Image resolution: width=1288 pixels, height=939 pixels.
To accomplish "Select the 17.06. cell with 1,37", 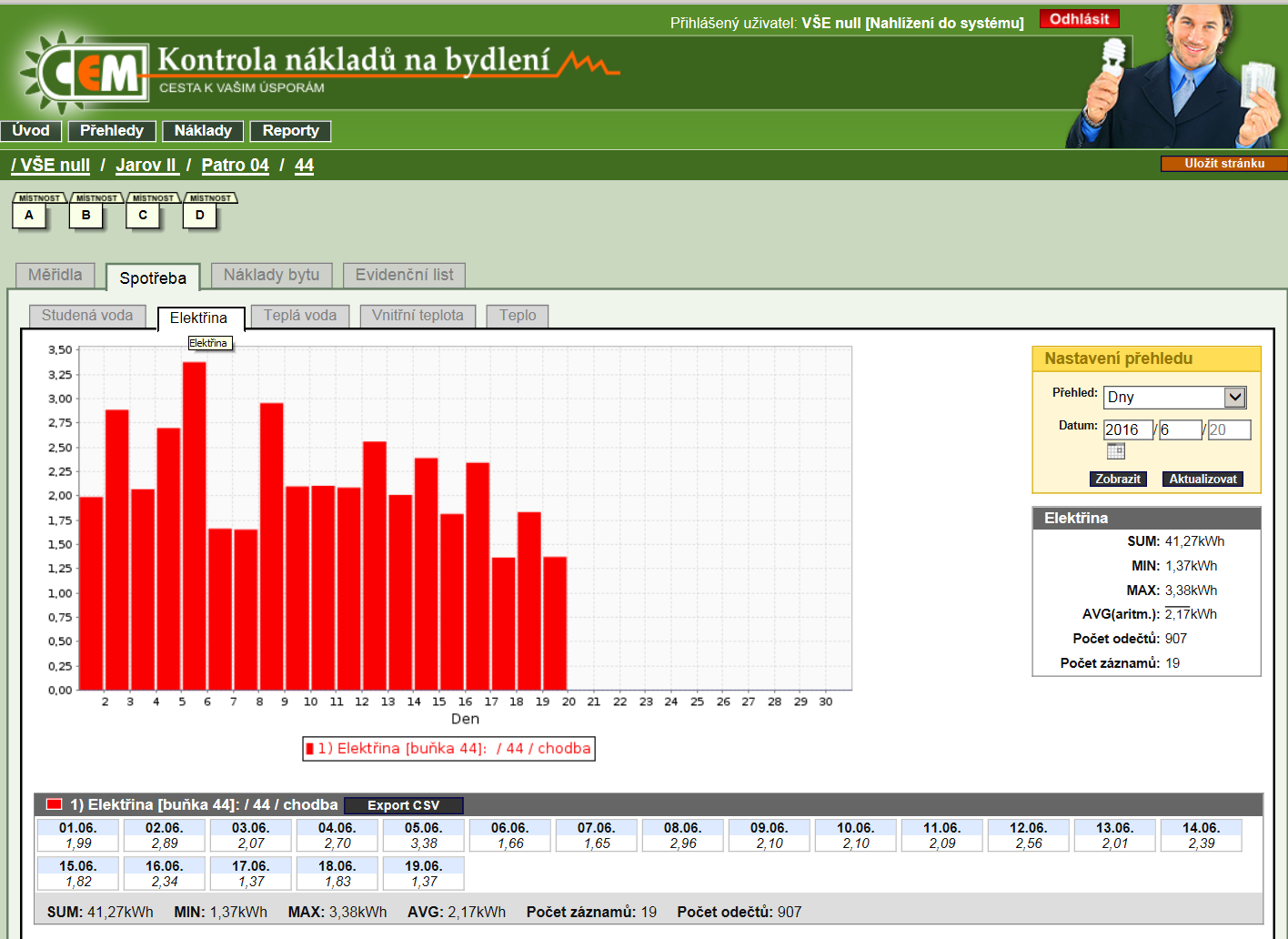I will coord(251,873).
